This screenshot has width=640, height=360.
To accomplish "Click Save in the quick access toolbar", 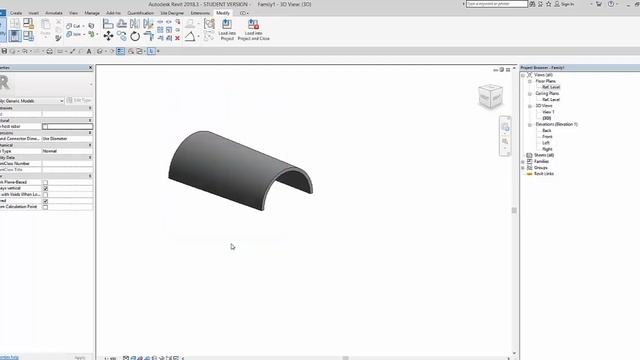I will click(x=4, y=51).
